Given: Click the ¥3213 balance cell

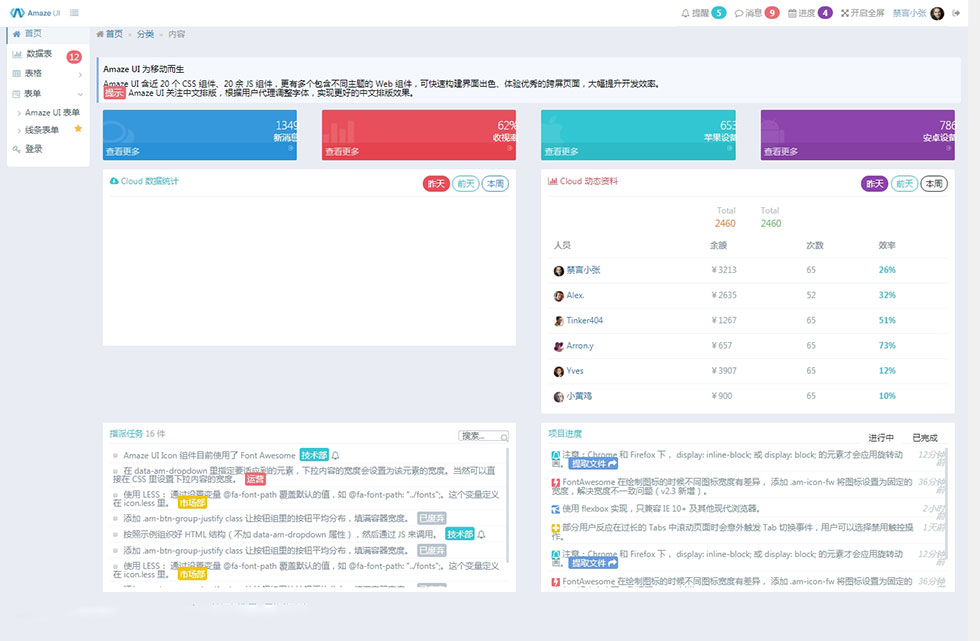Looking at the screenshot, I should 724,270.
